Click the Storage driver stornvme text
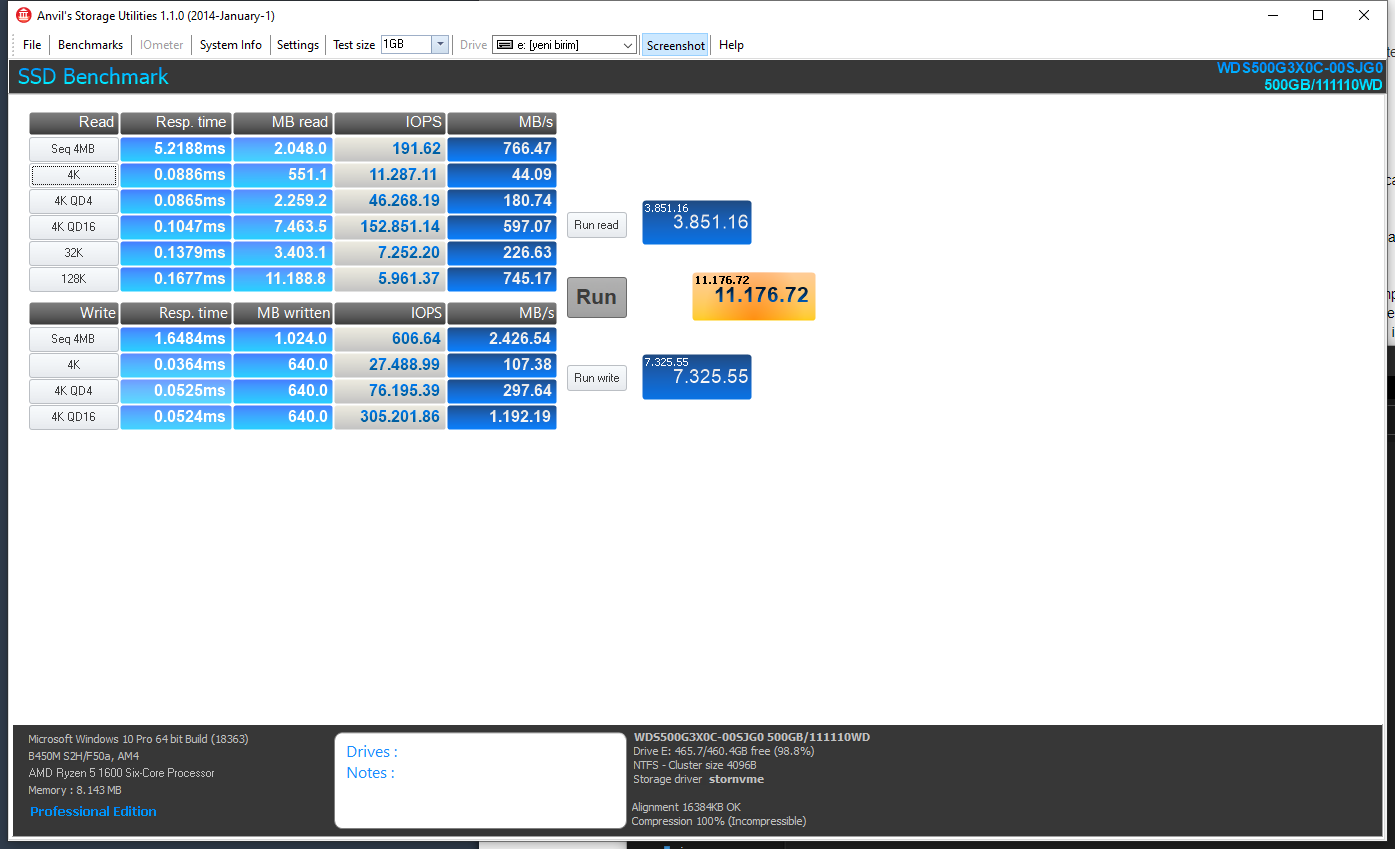The width and height of the screenshot is (1395, 849). [x=698, y=779]
